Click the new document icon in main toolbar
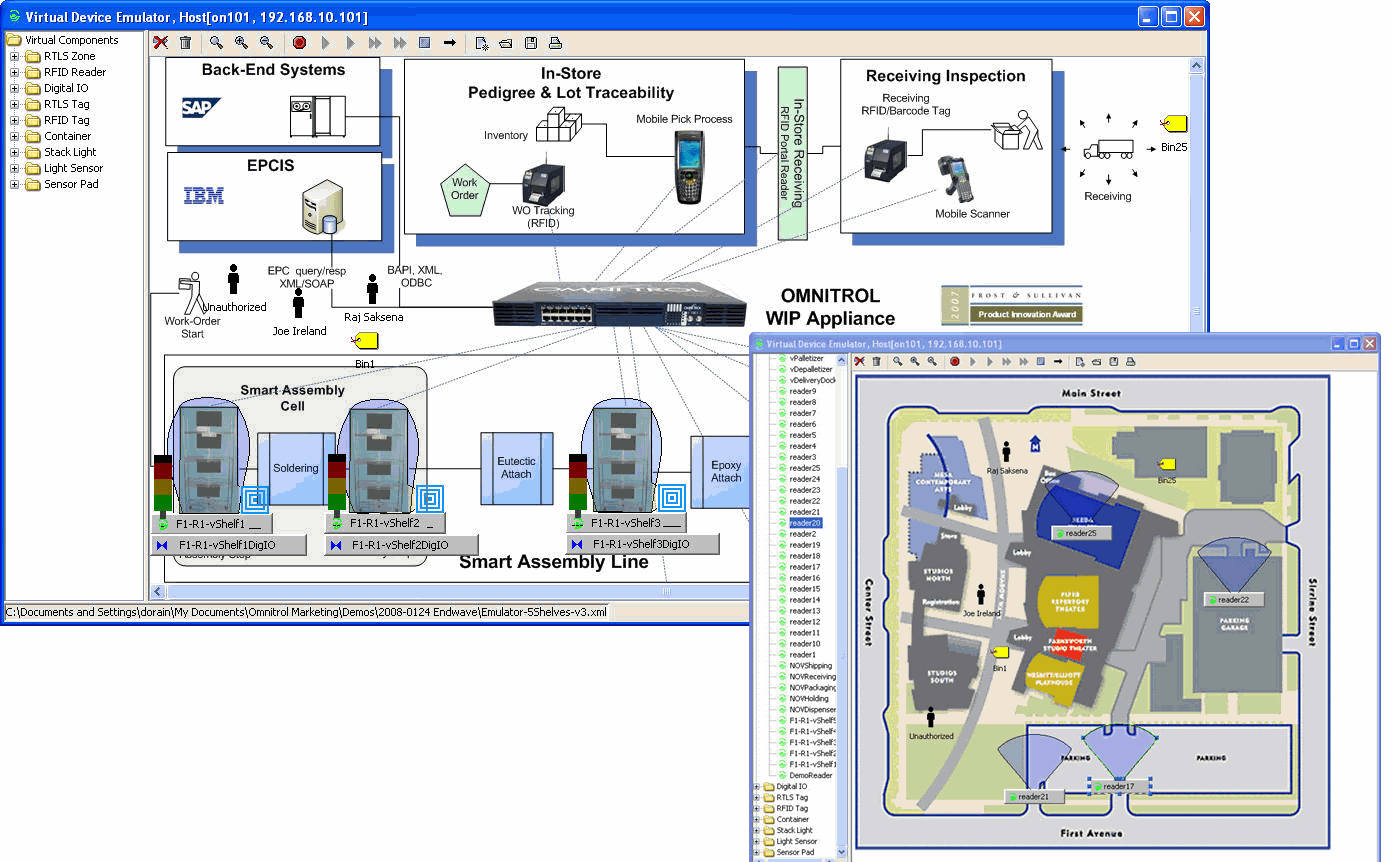 point(481,43)
